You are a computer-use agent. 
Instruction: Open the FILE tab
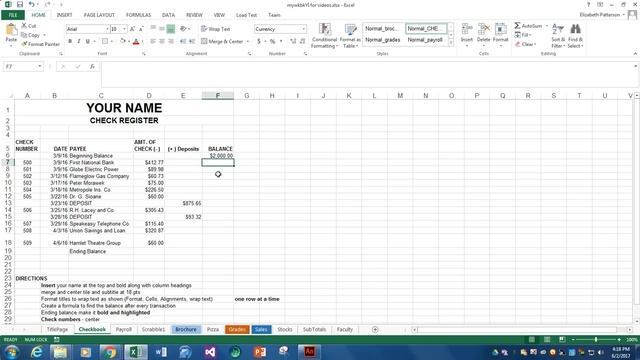[x=13, y=15]
